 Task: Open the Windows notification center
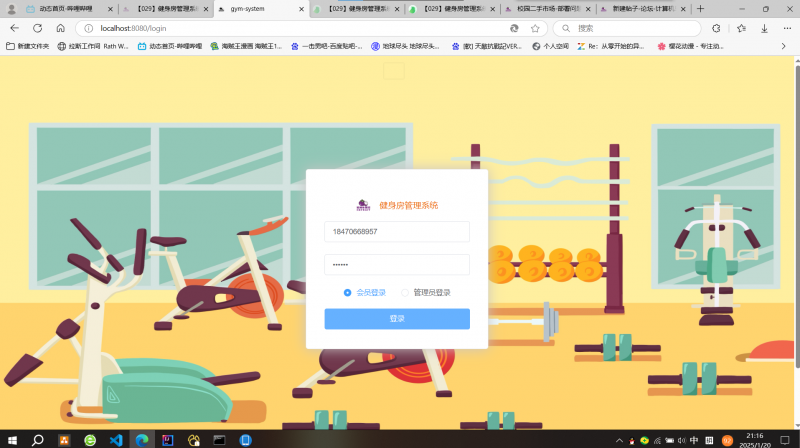pyautogui.click(x=785, y=440)
